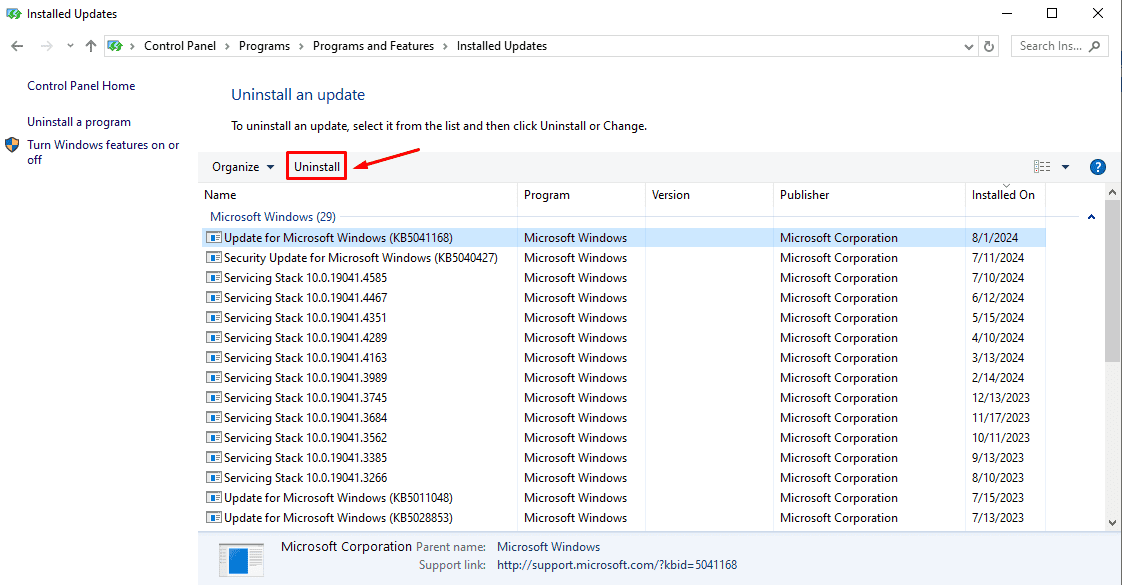Select Servicing Stack 10.0.19041.4351
Screen dimensions: 1122x585
(x=624, y=318)
